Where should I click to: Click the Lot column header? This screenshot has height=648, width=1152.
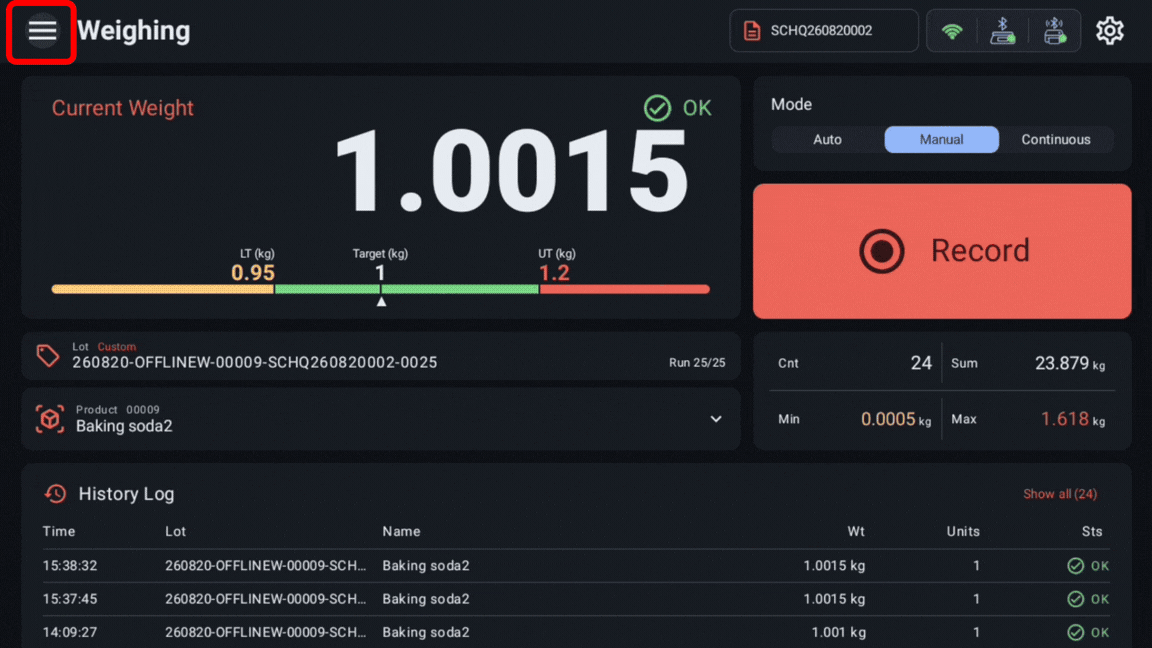(176, 531)
